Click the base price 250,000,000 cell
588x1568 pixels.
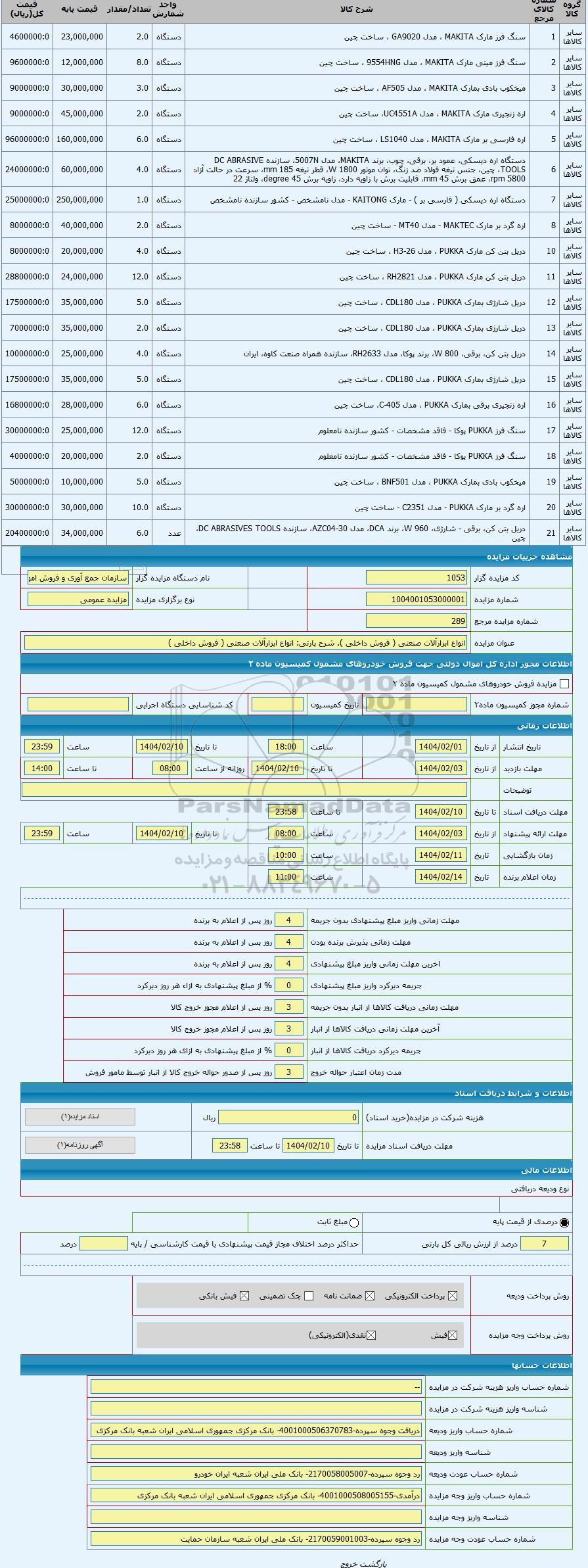point(79,199)
